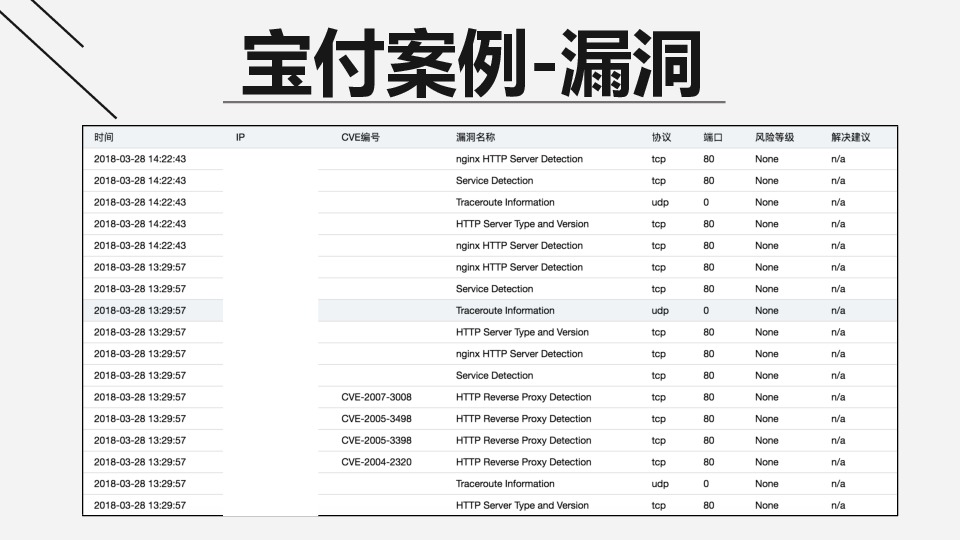
Task: Click the n/a cell in CVE-2007-3008 row
Action: click(838, 397)
